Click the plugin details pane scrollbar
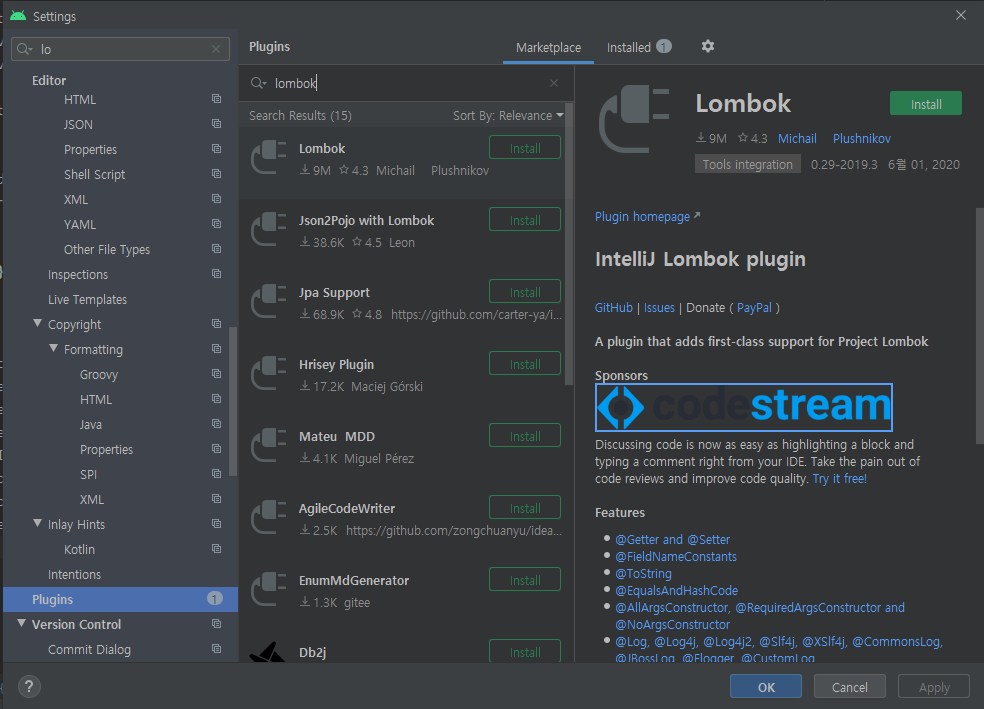 [980, 326]
